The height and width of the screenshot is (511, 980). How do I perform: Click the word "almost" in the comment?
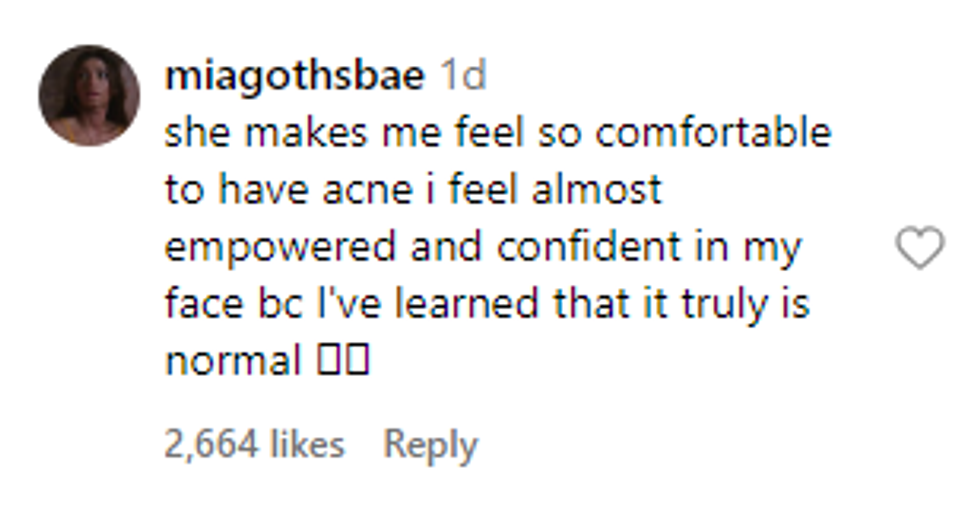coord(596,190)
